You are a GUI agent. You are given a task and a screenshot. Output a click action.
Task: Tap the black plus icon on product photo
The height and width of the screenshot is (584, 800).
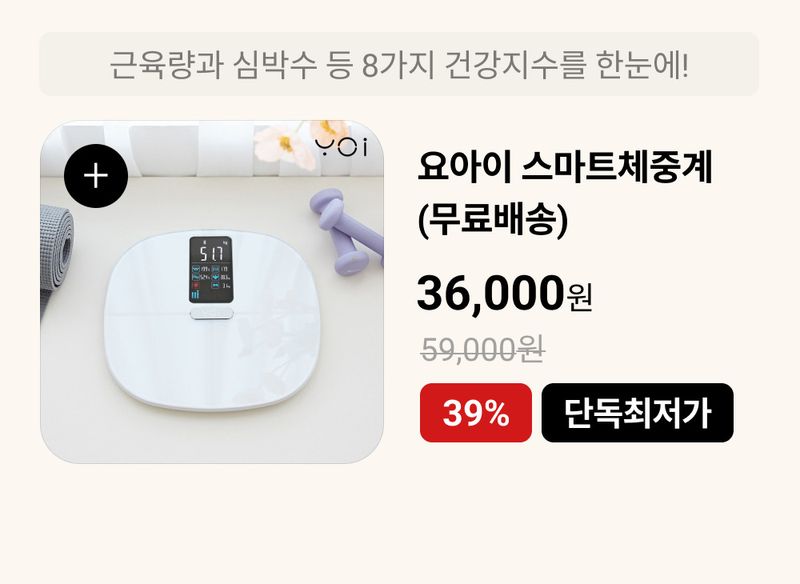tap(96, 176)
